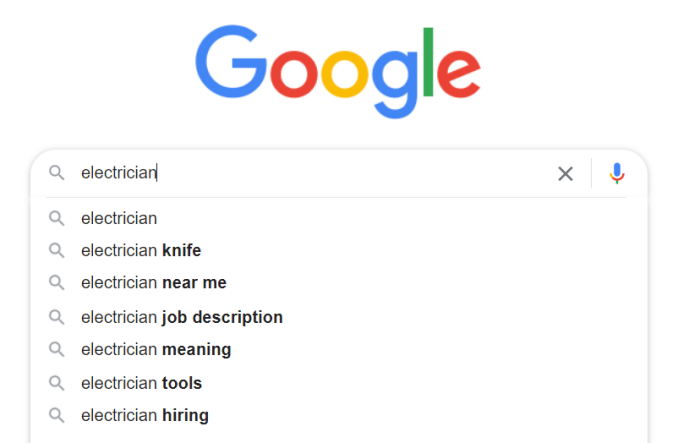Pick the "electrician job description" suggestion
Image resolution: width=689 pixels, height=443 pixels.
(x=339, y=317)
